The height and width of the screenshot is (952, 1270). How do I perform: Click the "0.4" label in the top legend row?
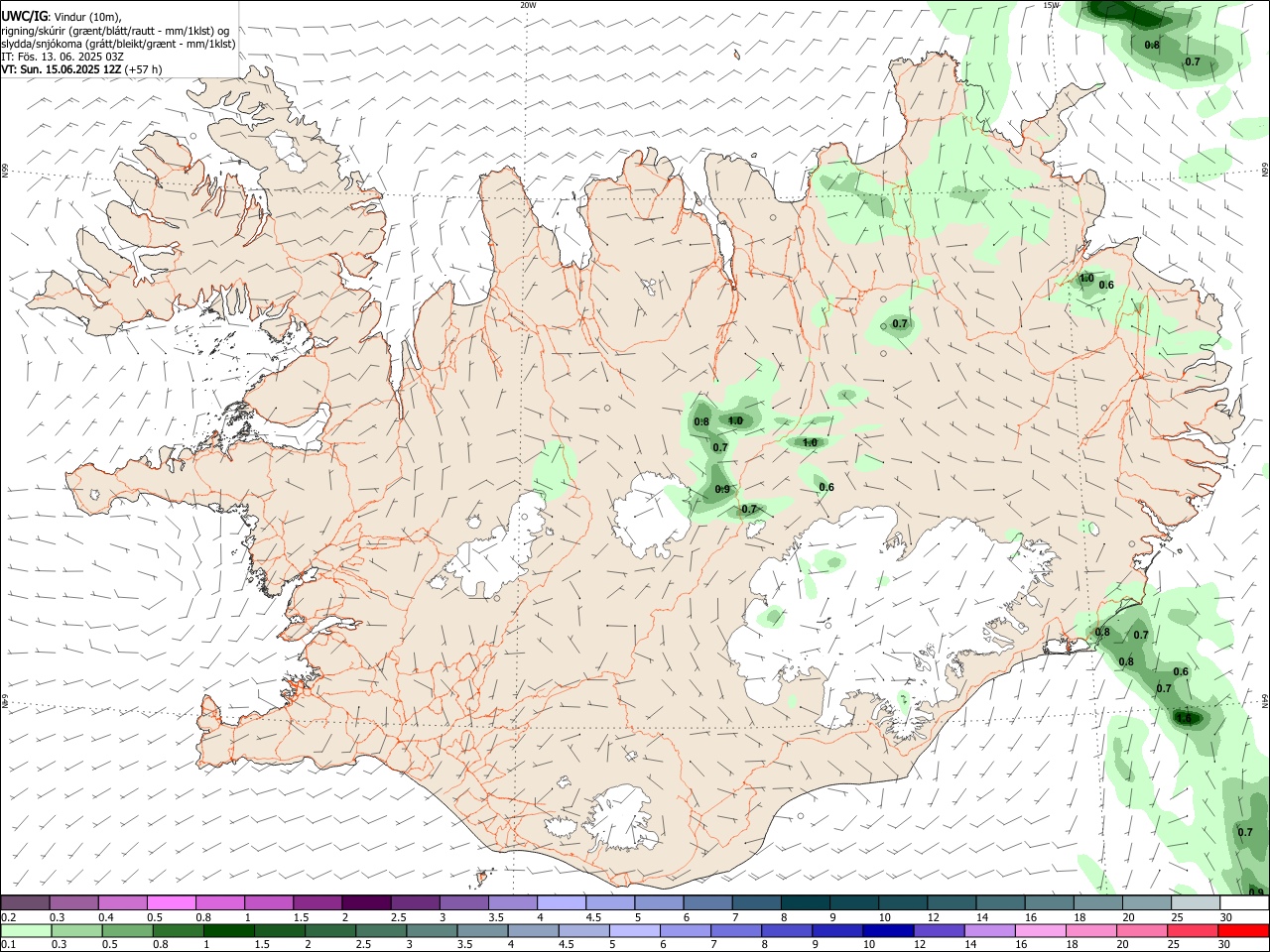click(x=106, y=917)
